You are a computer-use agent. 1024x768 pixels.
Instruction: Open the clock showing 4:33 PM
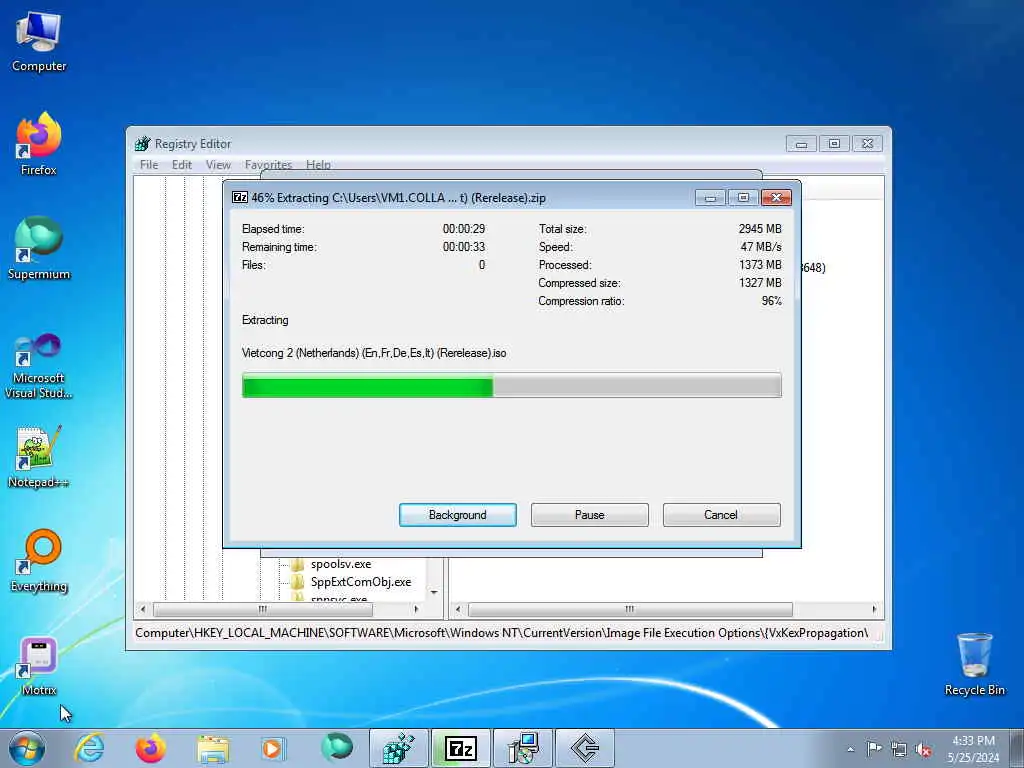[973, 748]
